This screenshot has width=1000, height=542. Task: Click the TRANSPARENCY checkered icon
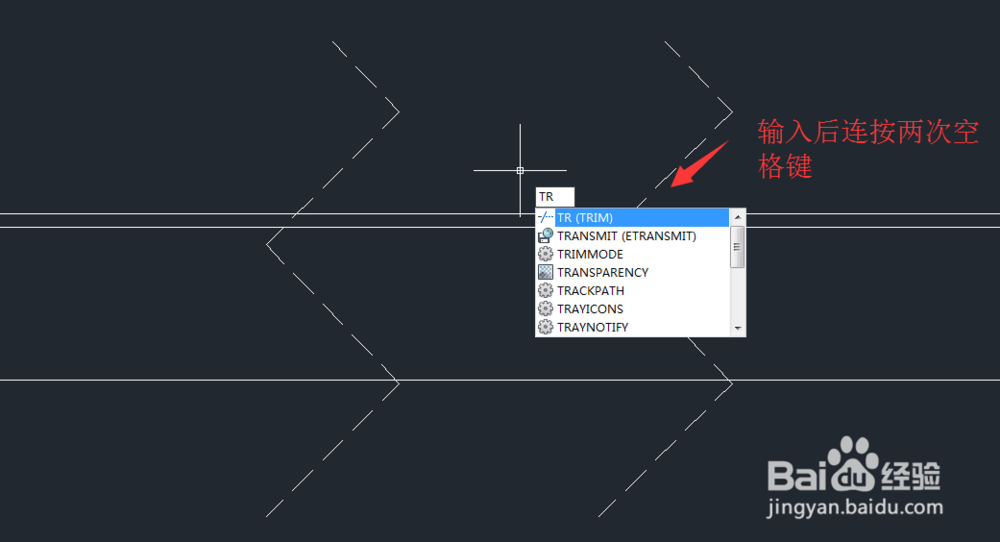545,272
